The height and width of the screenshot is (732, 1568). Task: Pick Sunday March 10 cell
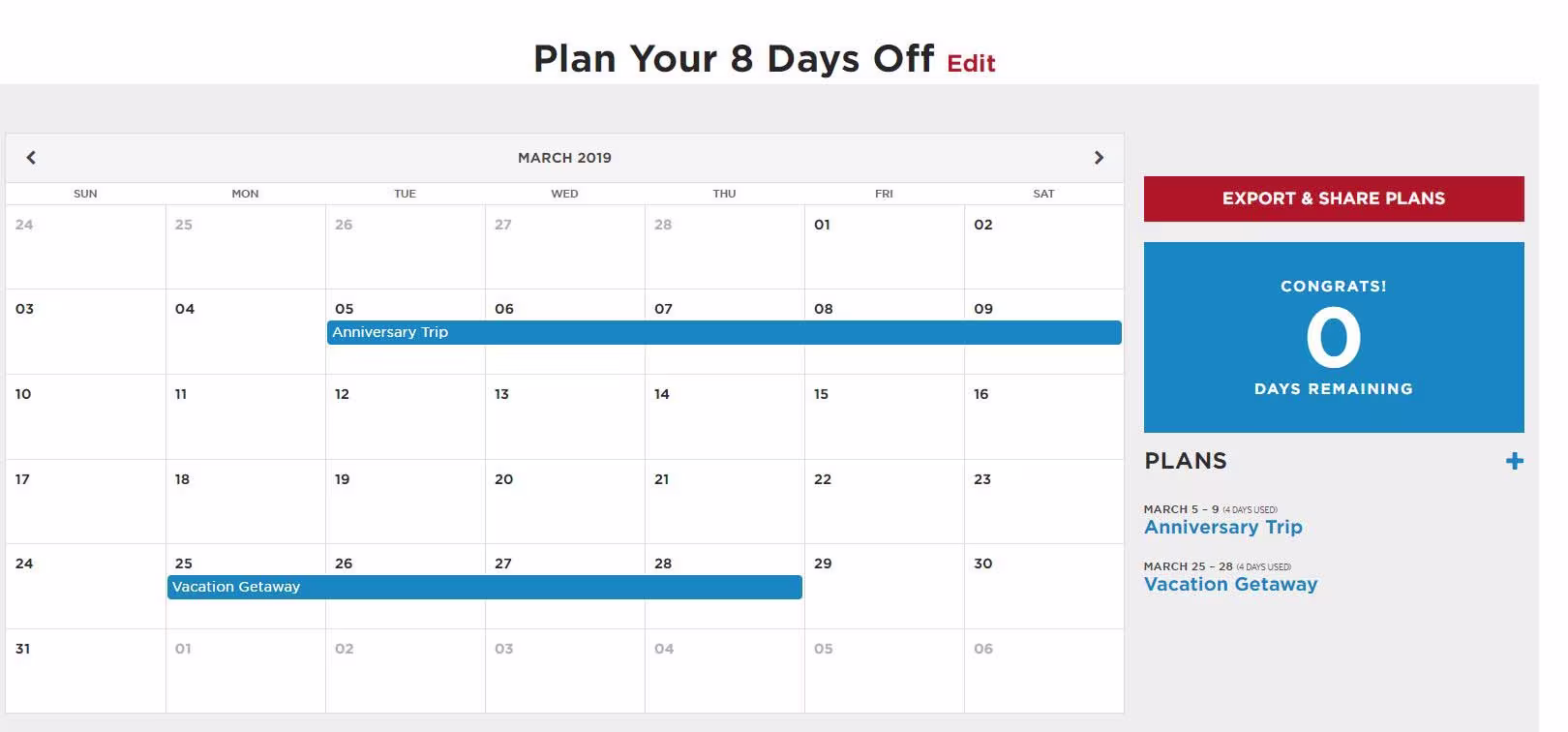tap(85, 416)
